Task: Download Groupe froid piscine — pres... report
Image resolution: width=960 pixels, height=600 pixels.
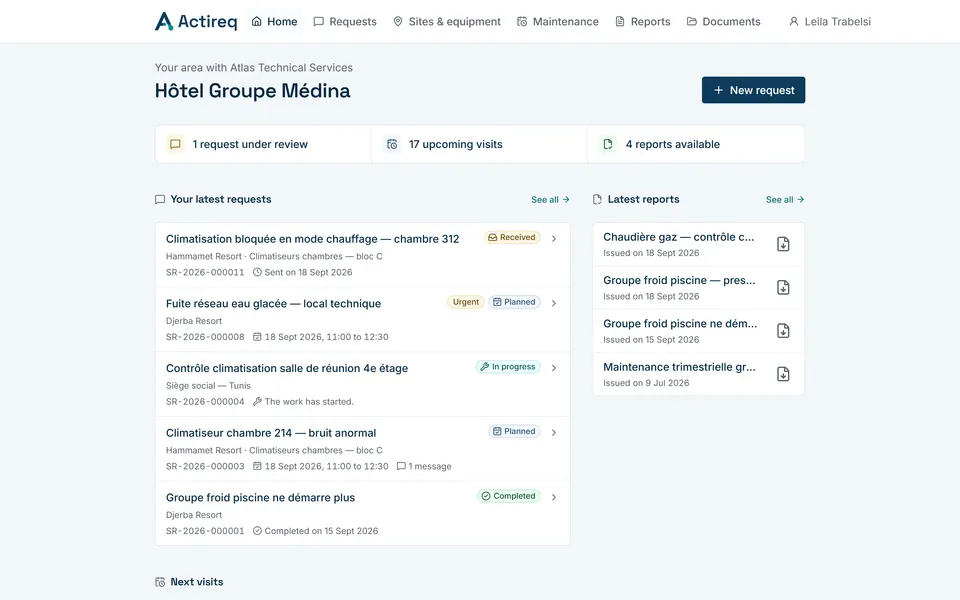Action: pyautogui.click(x=783, y=288)
